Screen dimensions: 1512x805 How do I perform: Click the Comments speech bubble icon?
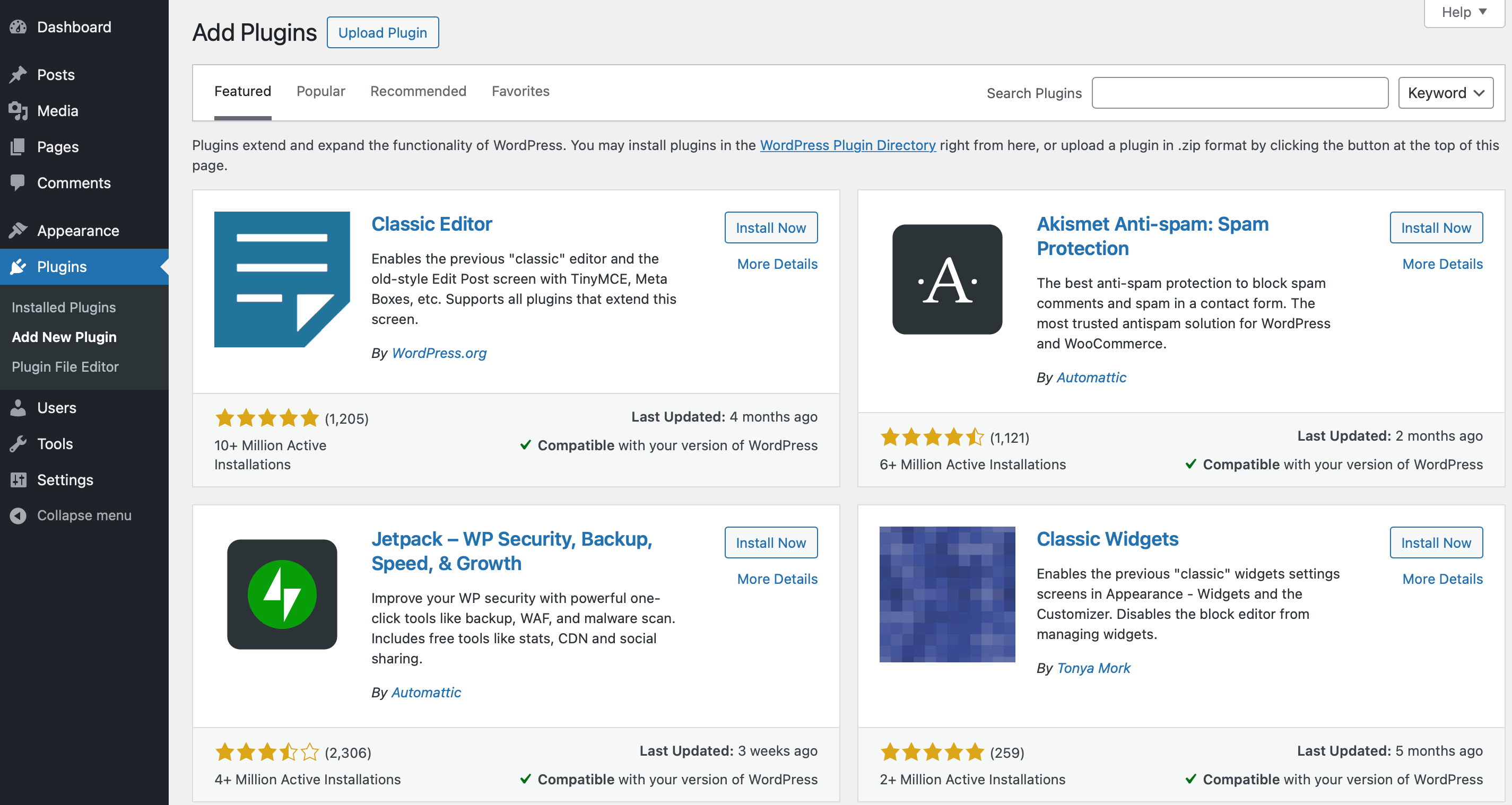click(x=18, y=182)
